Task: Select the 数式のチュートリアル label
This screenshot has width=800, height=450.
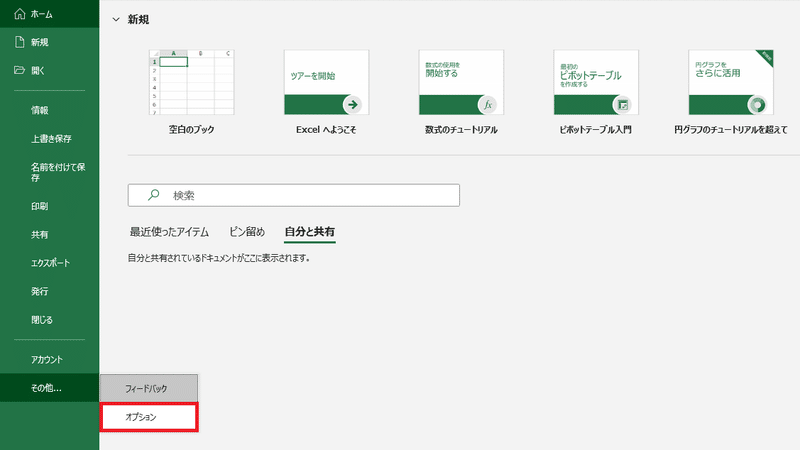Action: tap(461, 130)
